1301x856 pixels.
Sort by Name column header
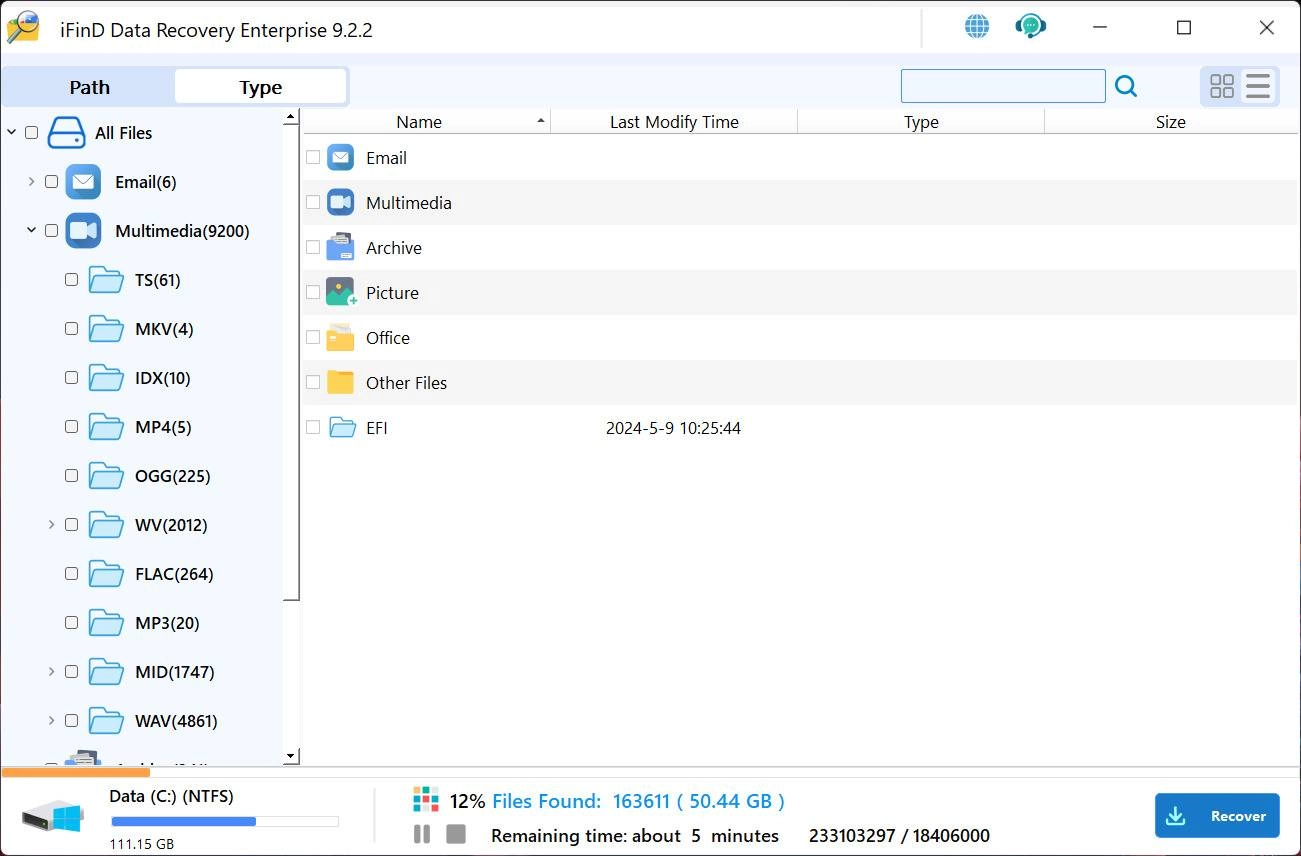point(427,122)
